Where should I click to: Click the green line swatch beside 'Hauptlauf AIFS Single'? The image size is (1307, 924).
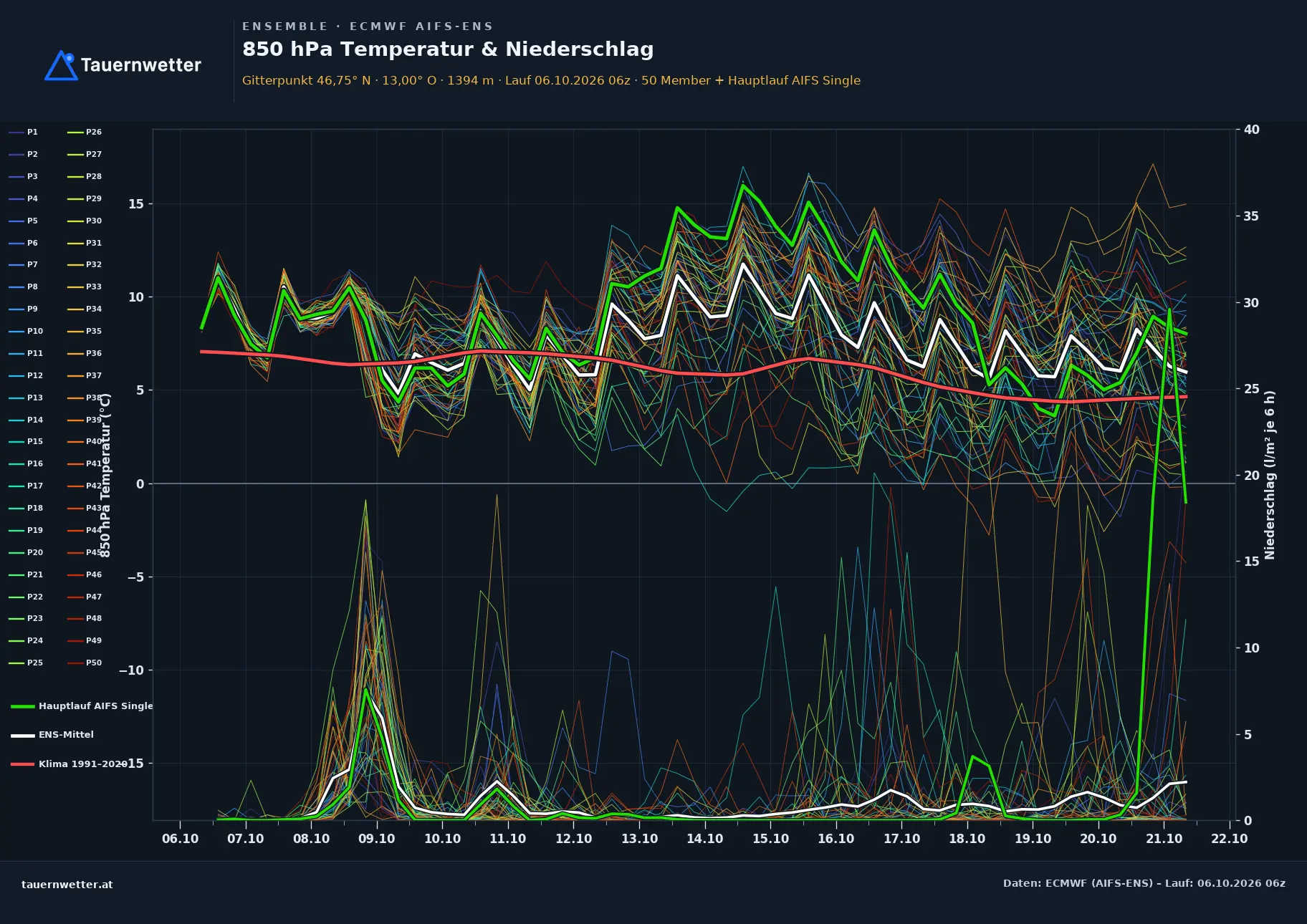click(x=23, y=706)
